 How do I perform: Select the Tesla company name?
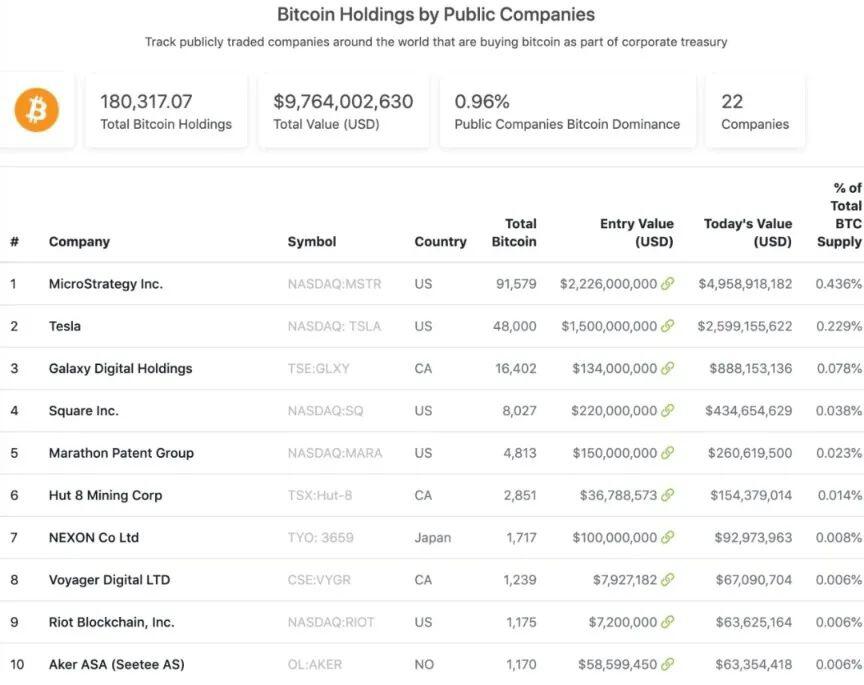tap(64, 326)
